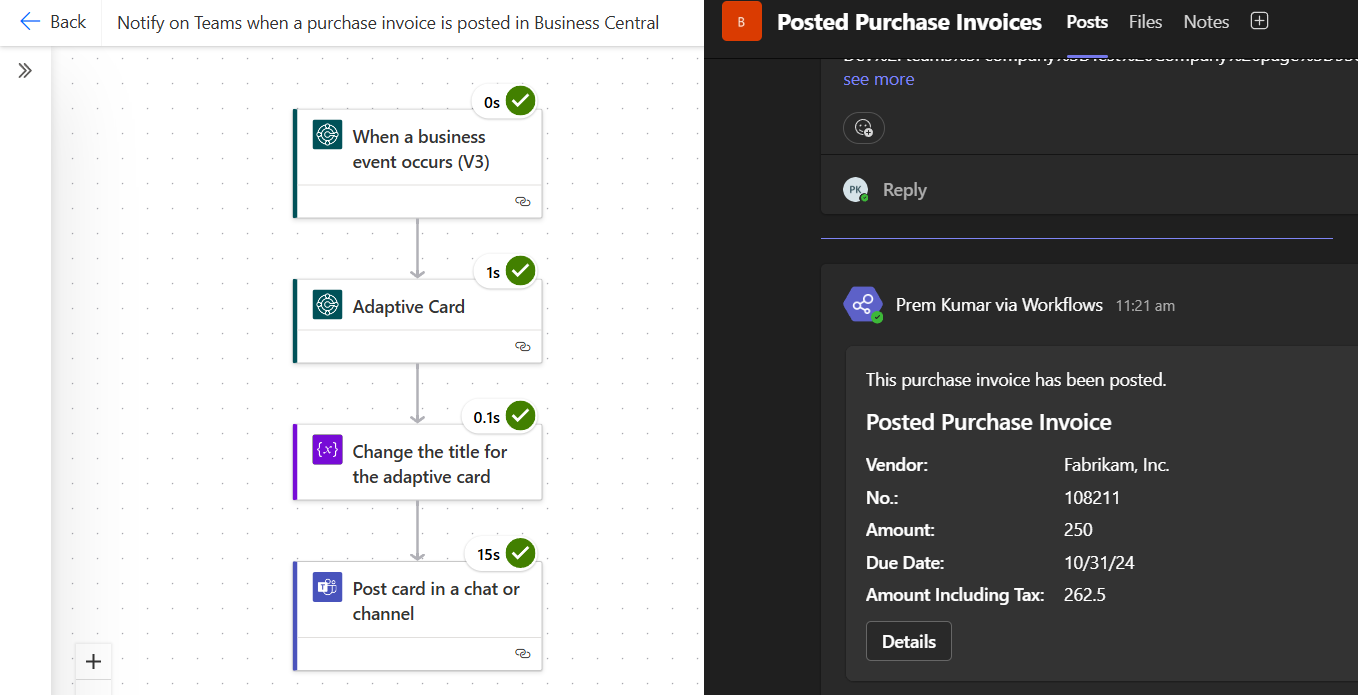Open the 'Post card in a chat or channel' step
This screenshot has height=695, width=1358.
418,615
